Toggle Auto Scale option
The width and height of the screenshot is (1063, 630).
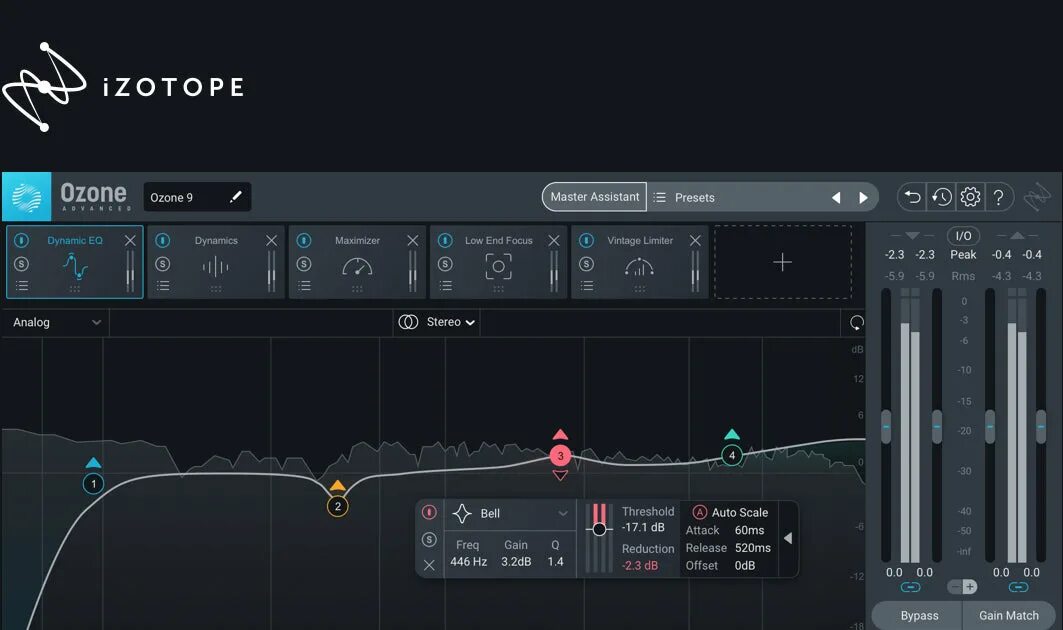coord(730,513)
